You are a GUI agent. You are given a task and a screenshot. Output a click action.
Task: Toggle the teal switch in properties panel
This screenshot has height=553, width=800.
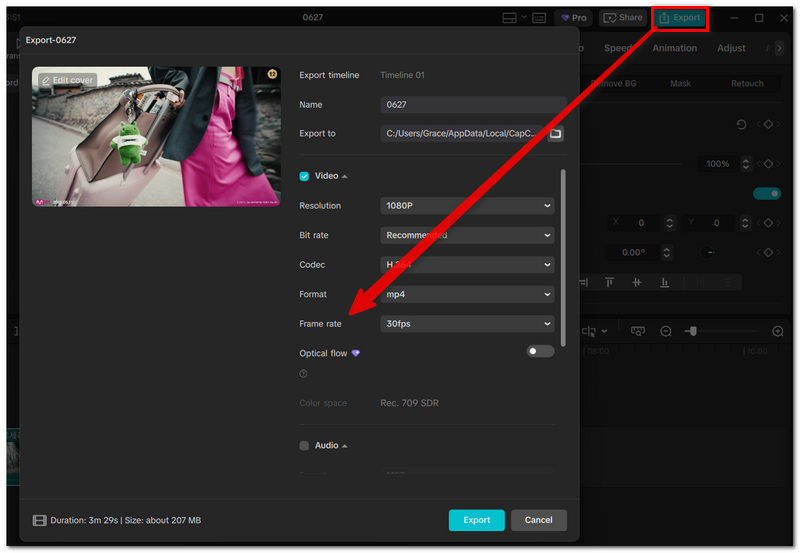tap(766, 194)
